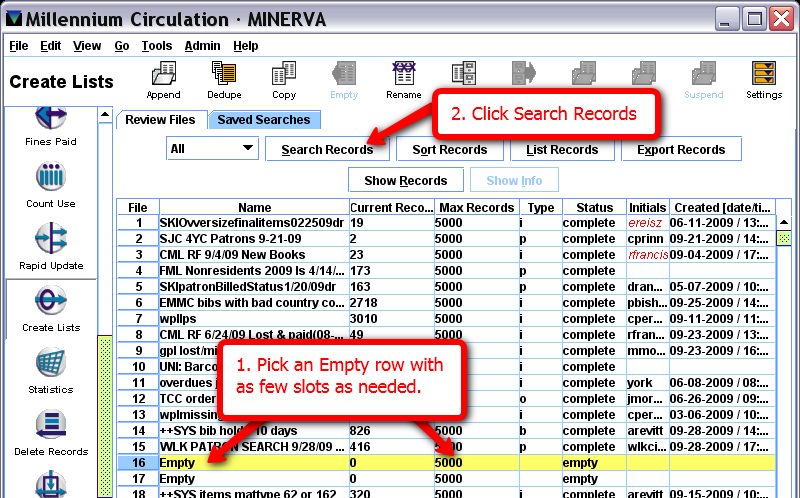Click the Copy toolbar icon
Image resolution: width=800 pixels, height=498 pixels.
pyautogui.click(x=284, y=79)
